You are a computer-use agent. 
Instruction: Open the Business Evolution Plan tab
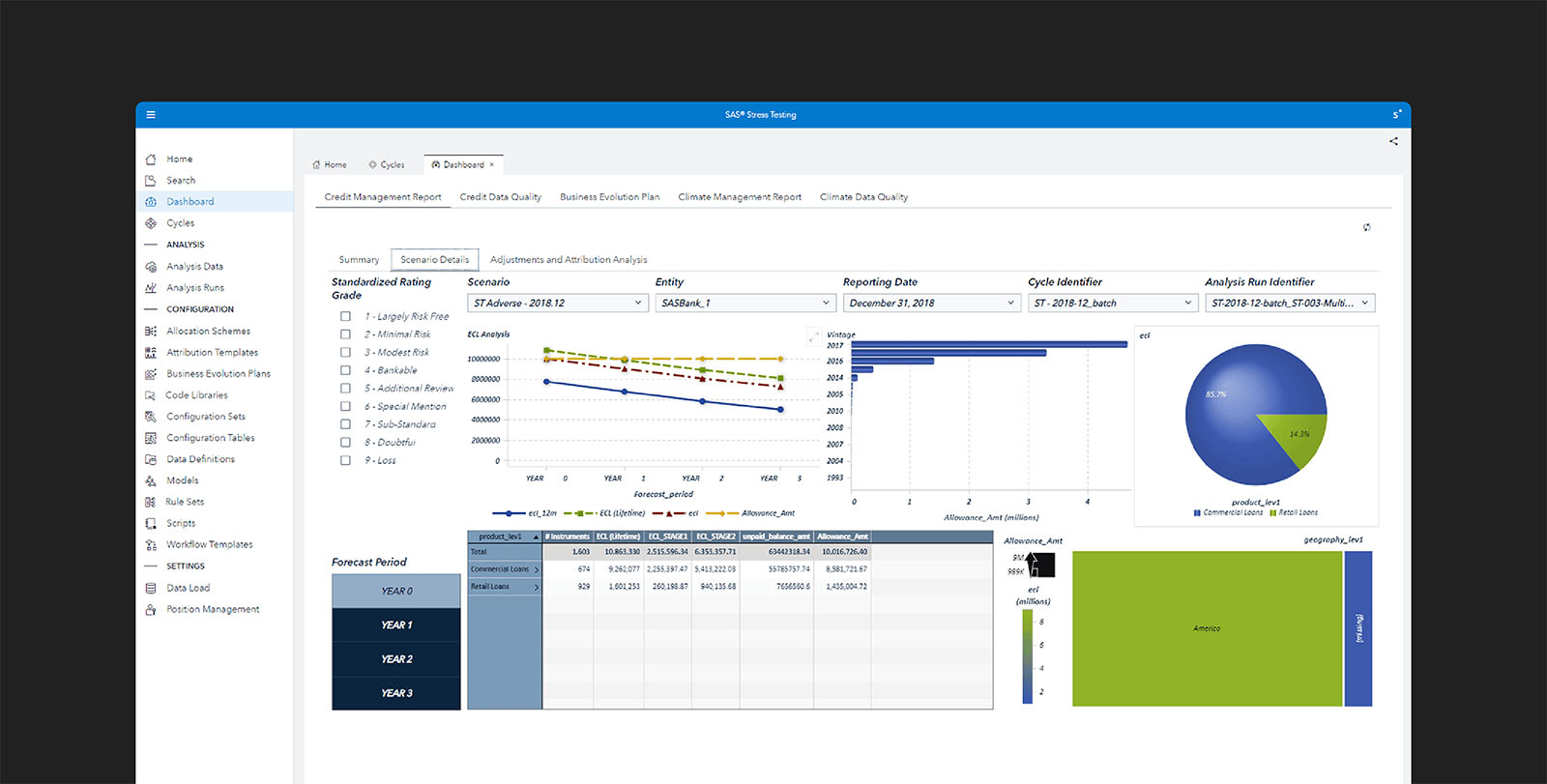pos(610,197)
